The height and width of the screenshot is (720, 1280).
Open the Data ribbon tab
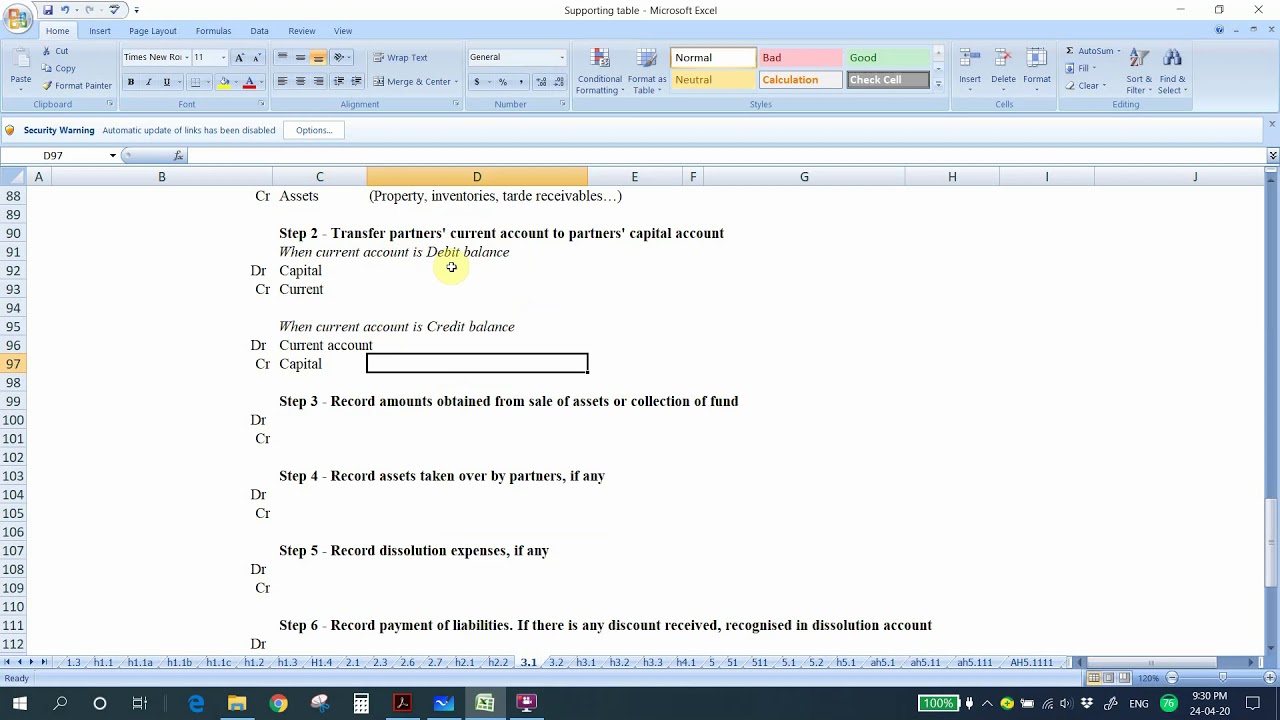(259, 31)
